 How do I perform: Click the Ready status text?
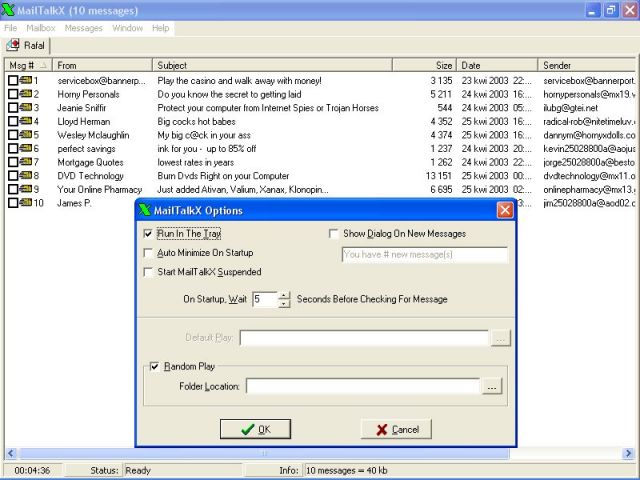pyautogui.click(x=138, y=470)
